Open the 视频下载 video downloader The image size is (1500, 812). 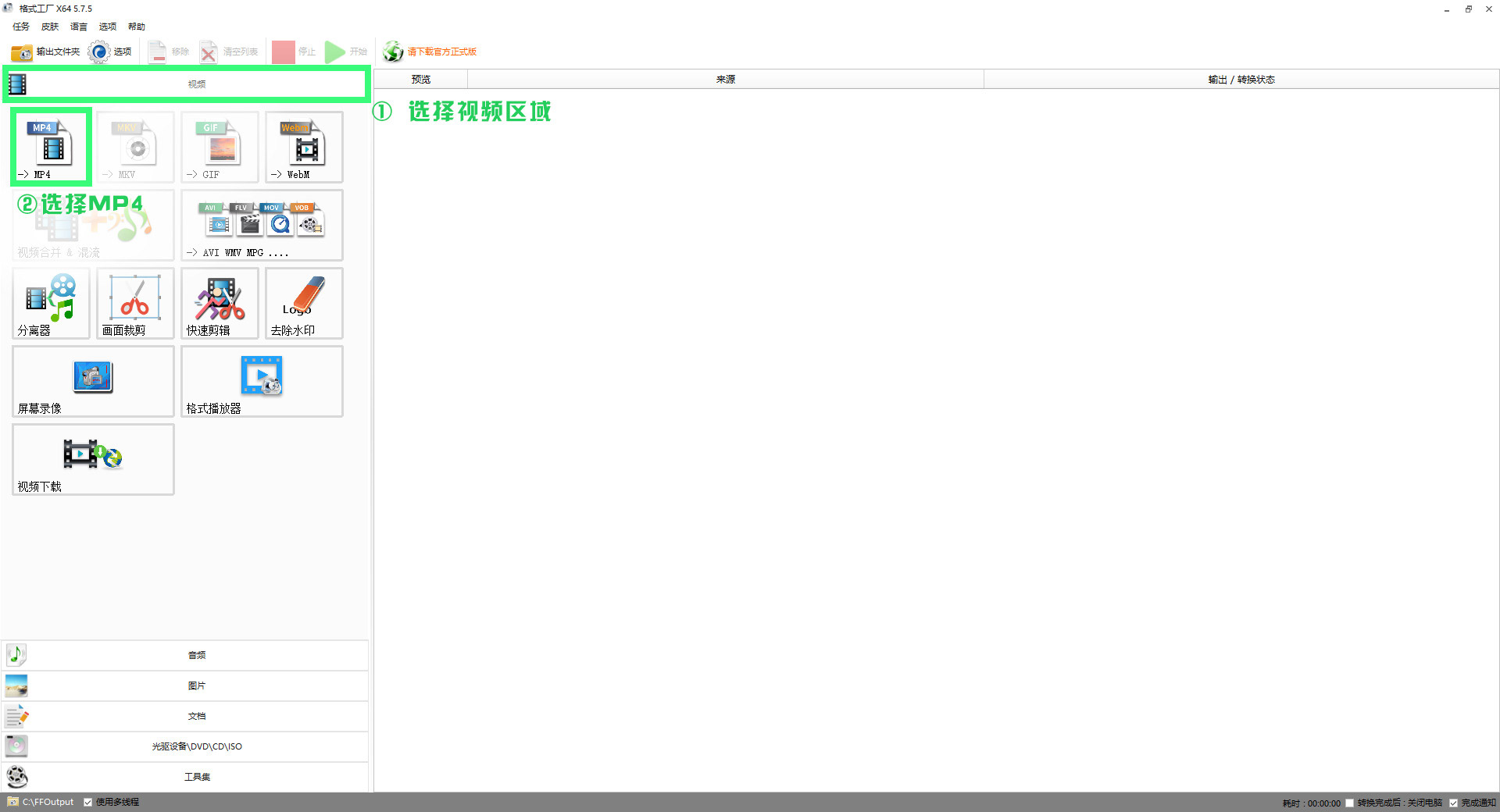tap(93, 459)
